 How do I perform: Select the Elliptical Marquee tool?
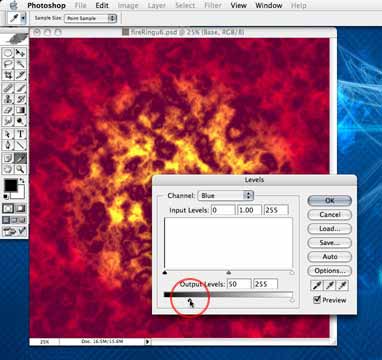tap(8, 53)
